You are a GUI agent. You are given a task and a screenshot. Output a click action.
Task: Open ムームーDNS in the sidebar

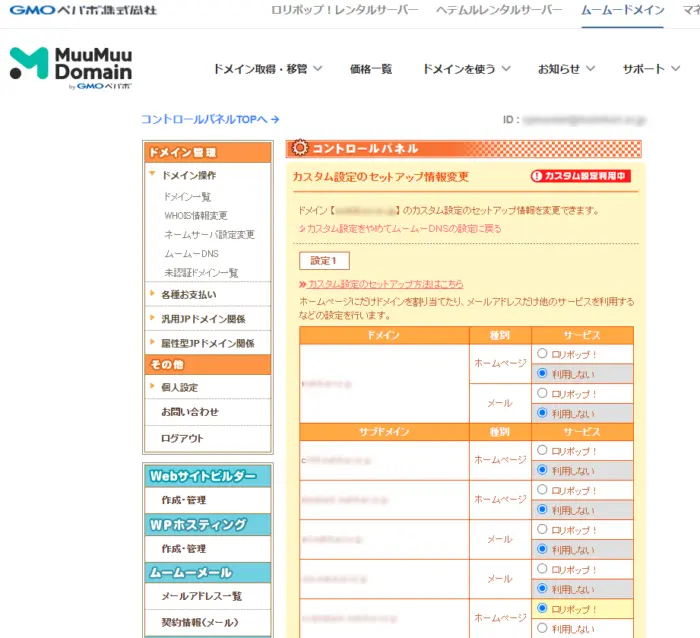[191, 254]
